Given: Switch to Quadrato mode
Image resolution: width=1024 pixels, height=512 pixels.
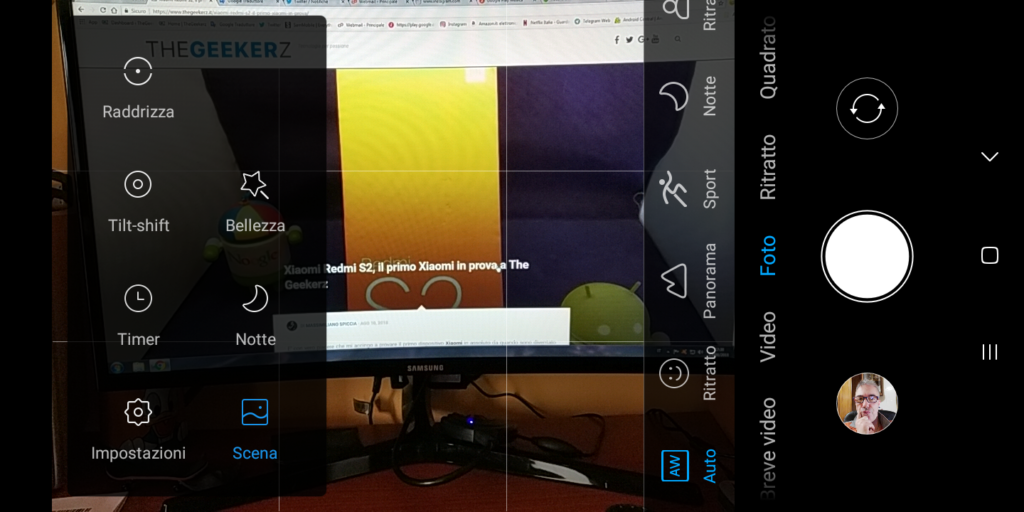Looking at the screenshot, I should coord(768,57).
